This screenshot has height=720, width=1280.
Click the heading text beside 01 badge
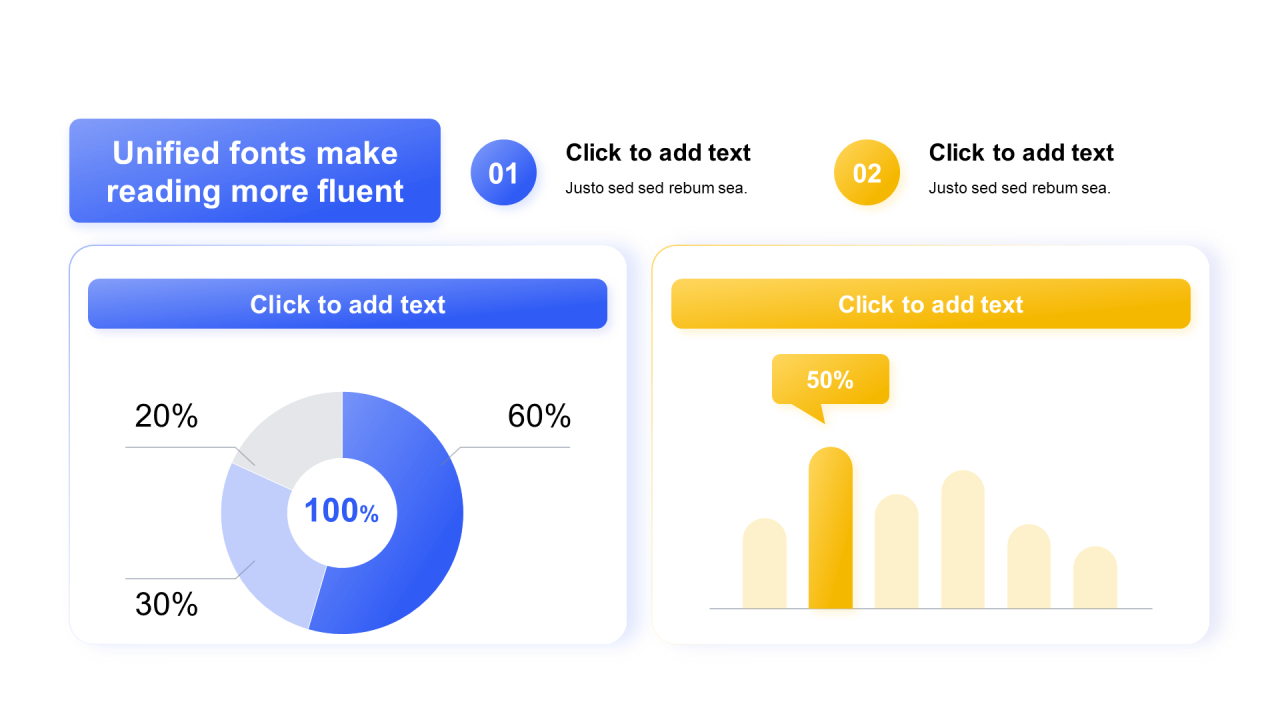click(x=658, y=153)
